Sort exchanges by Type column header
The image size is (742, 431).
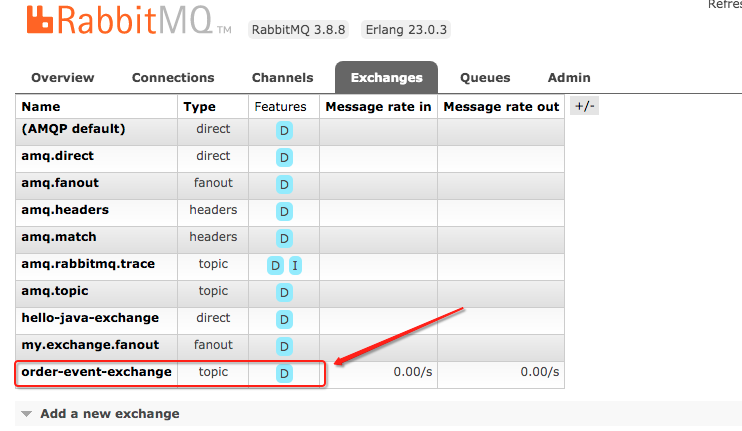pyautogui.click(x=198, y=107)
